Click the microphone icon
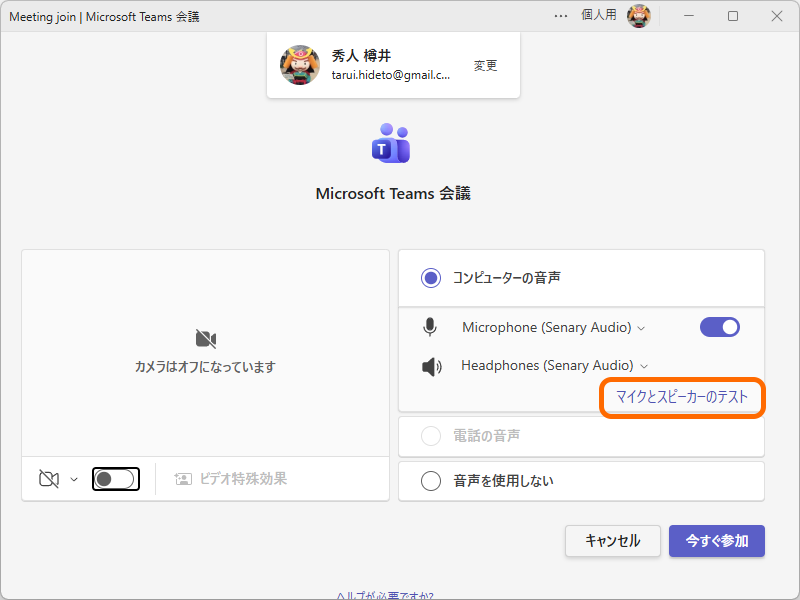This screenshot has height=600, width=800. (x=430, y=327)
